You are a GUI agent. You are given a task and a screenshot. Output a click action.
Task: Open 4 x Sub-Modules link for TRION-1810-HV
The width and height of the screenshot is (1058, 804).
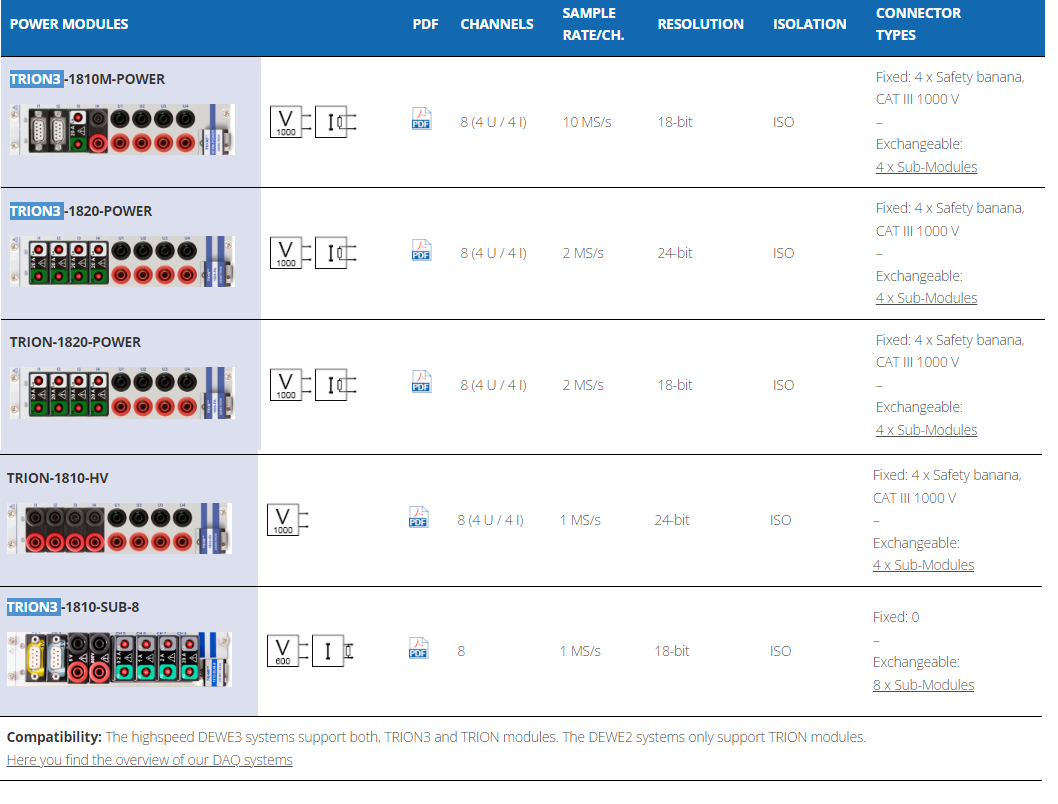point(923,565)
